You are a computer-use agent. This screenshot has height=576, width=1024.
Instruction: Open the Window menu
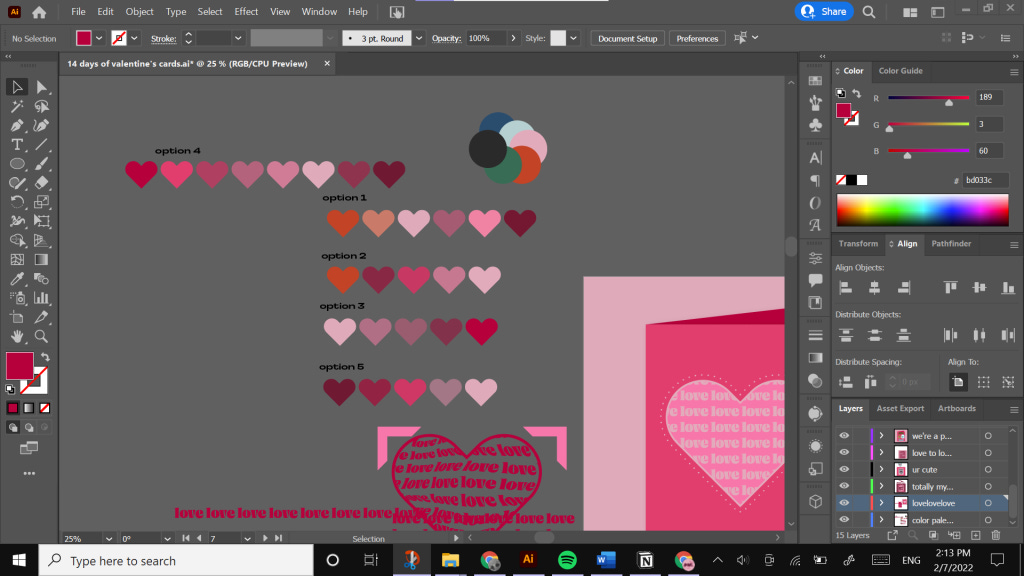319,12
